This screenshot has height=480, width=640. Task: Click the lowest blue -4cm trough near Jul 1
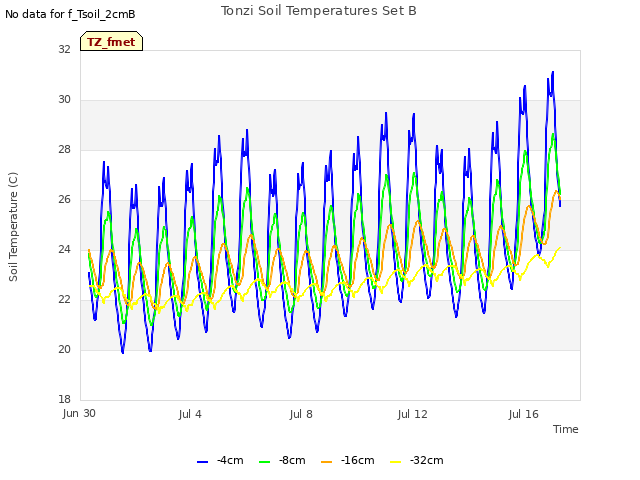tap(123, 352)
